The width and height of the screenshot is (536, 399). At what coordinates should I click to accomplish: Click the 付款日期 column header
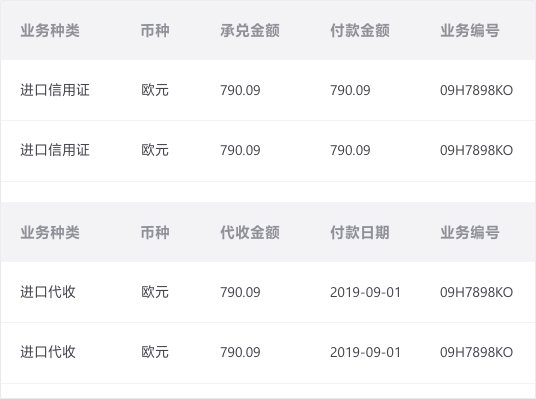tap(360, 232)
